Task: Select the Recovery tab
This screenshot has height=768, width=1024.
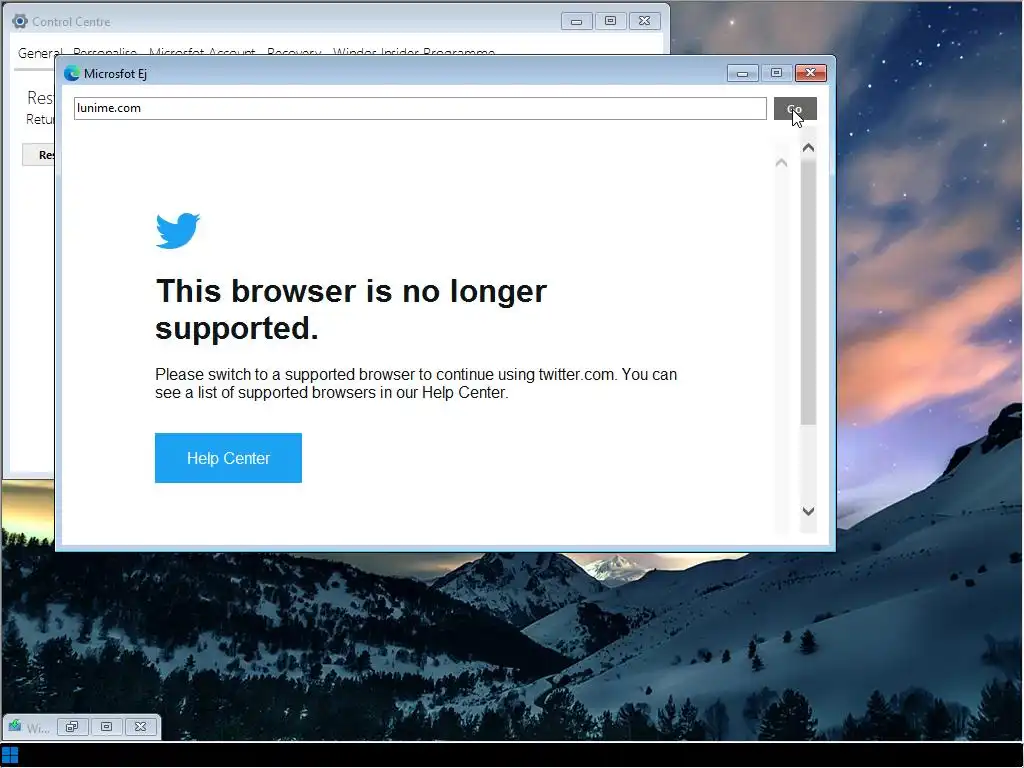Action: (x=294, y=52)
